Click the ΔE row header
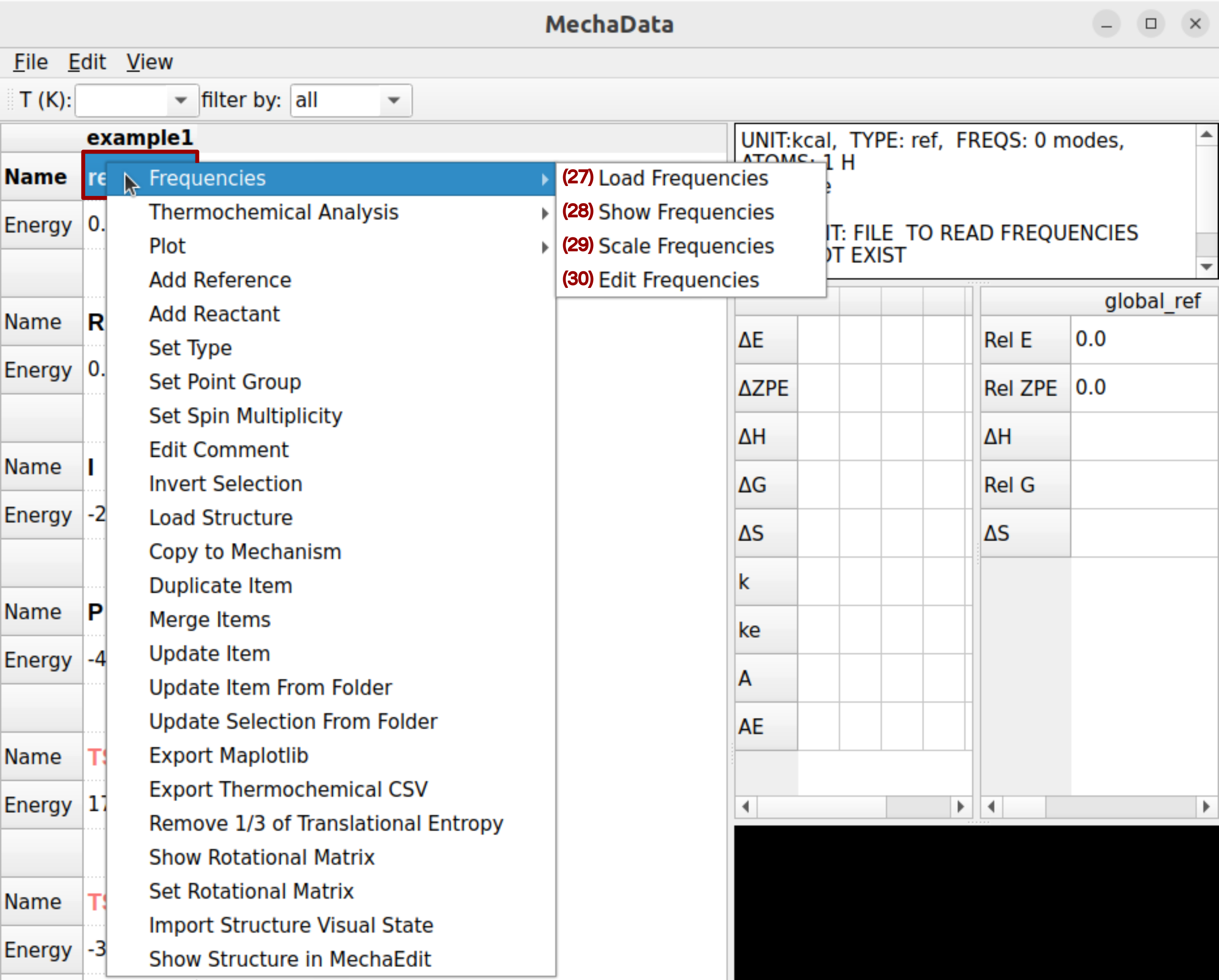Image resolution: width=1219 pixels, height=980 pixels. pyautogui.click(x=766, y=340)
